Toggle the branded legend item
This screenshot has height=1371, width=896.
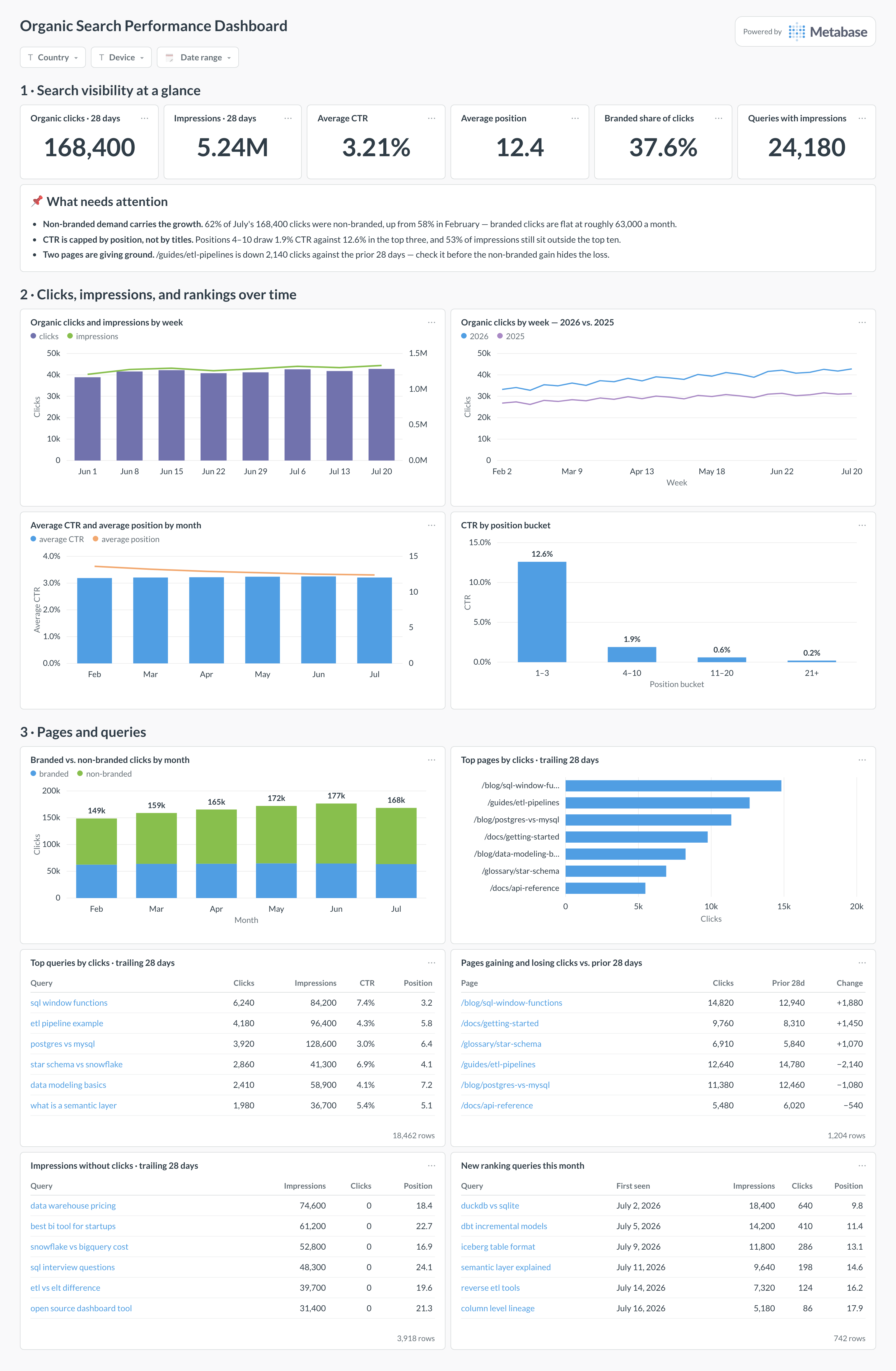[x=49, y=774]
